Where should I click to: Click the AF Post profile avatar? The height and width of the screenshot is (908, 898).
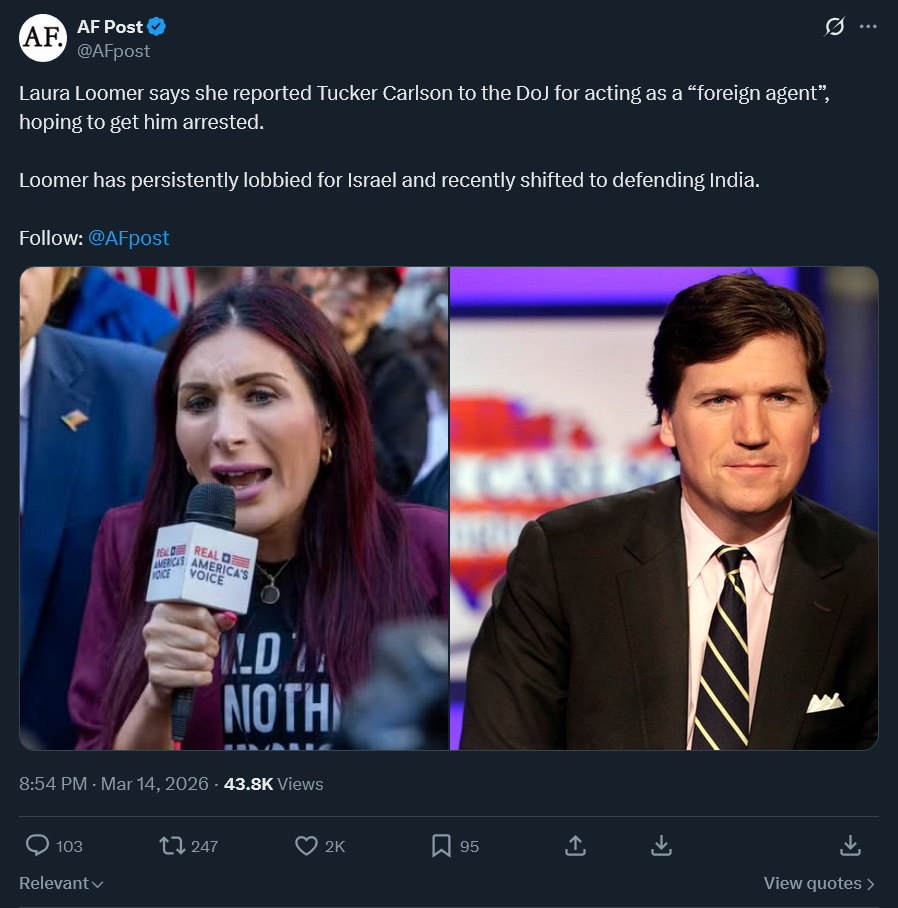coord(43,38)
